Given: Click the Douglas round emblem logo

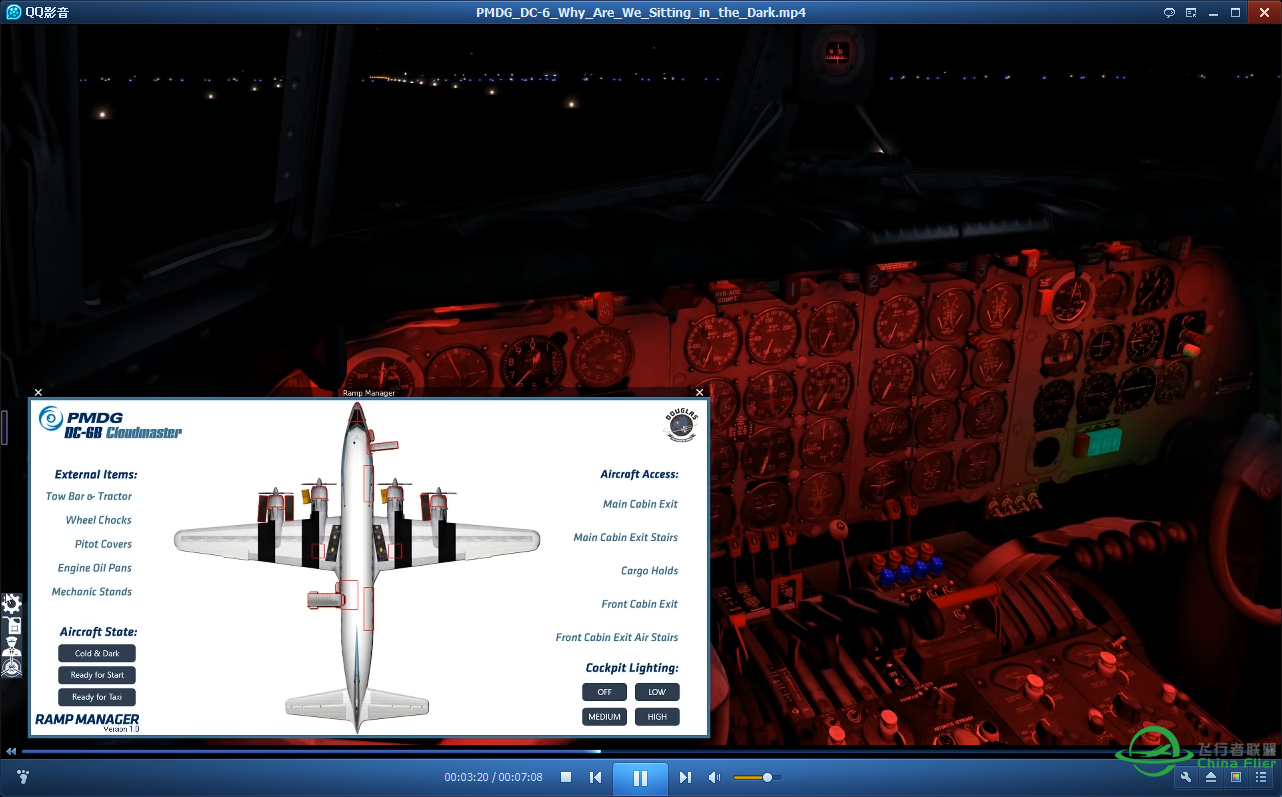Looking at the screenshot, I should (680, 424).
